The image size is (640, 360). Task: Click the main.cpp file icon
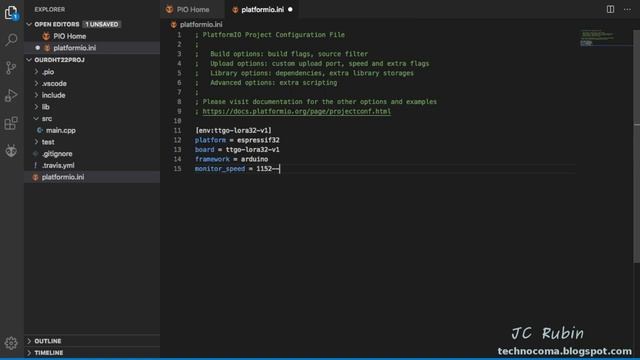tap(40, 130)
